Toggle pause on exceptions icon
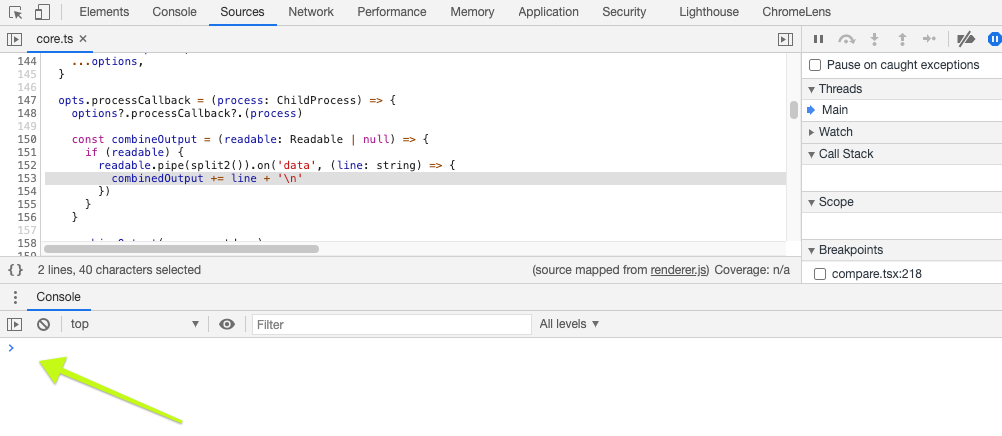The height and width of the screenshot is (436, 1002). 994,39
